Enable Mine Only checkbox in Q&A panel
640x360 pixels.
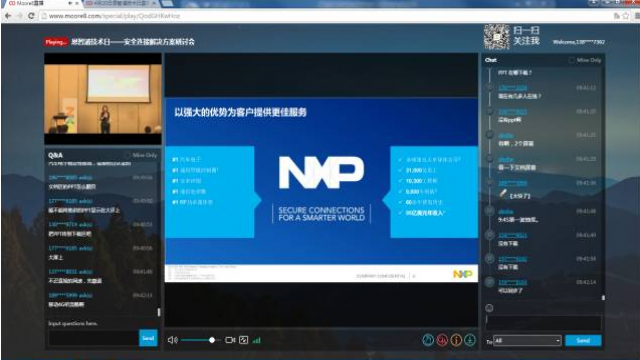coord(127,155)
